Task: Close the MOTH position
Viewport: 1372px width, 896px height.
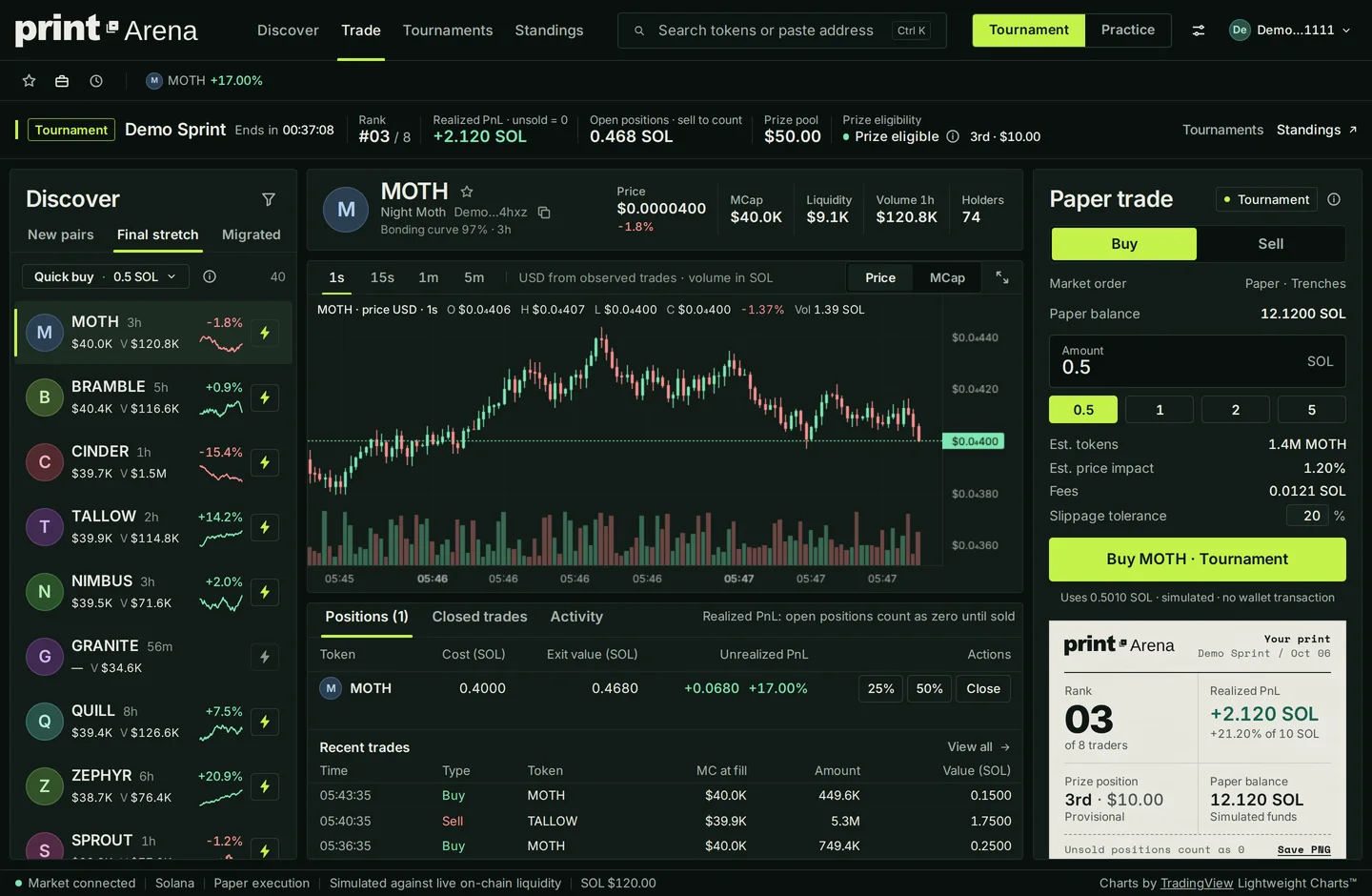Action: click(983, 689)
